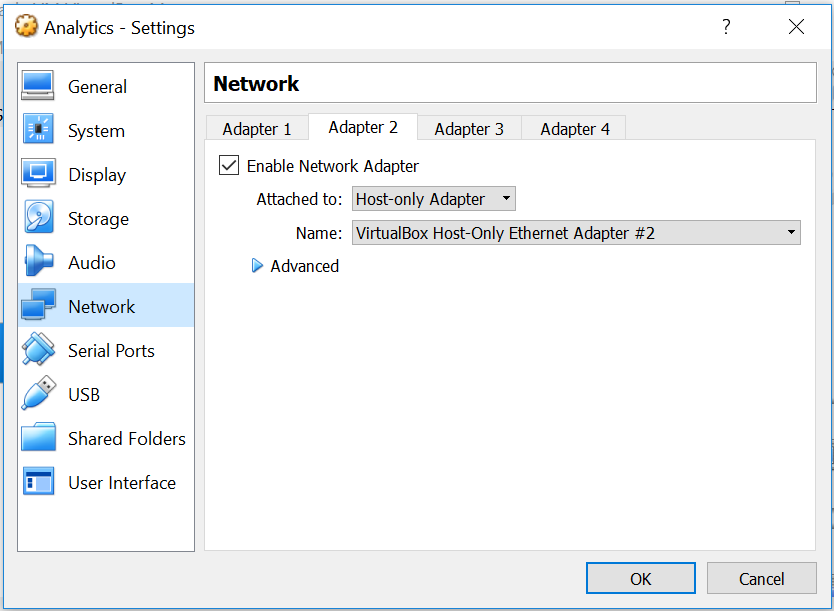
Task: Open the USB plug icon
Action: point(38,394)
